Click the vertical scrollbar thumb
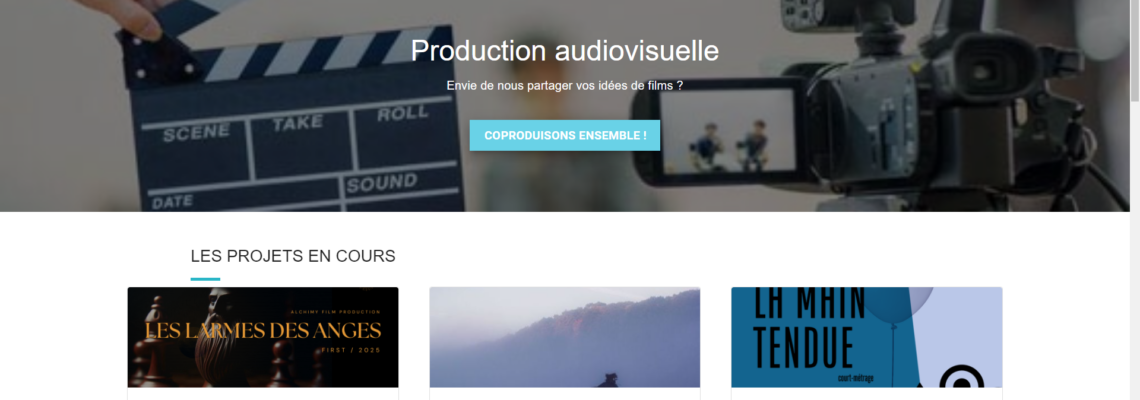The height and width of the screenshot is (400, 1140). tap(1135, 50)
